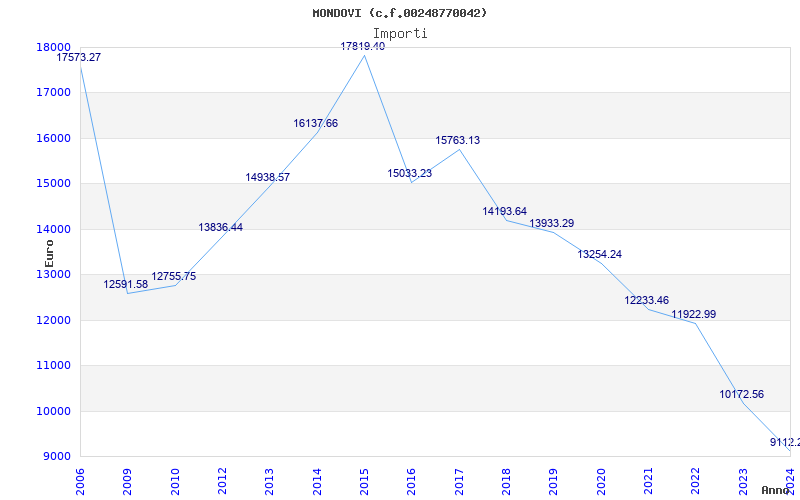Click the Anno x-axis title

pyautogui.click(x=776, y=491)
